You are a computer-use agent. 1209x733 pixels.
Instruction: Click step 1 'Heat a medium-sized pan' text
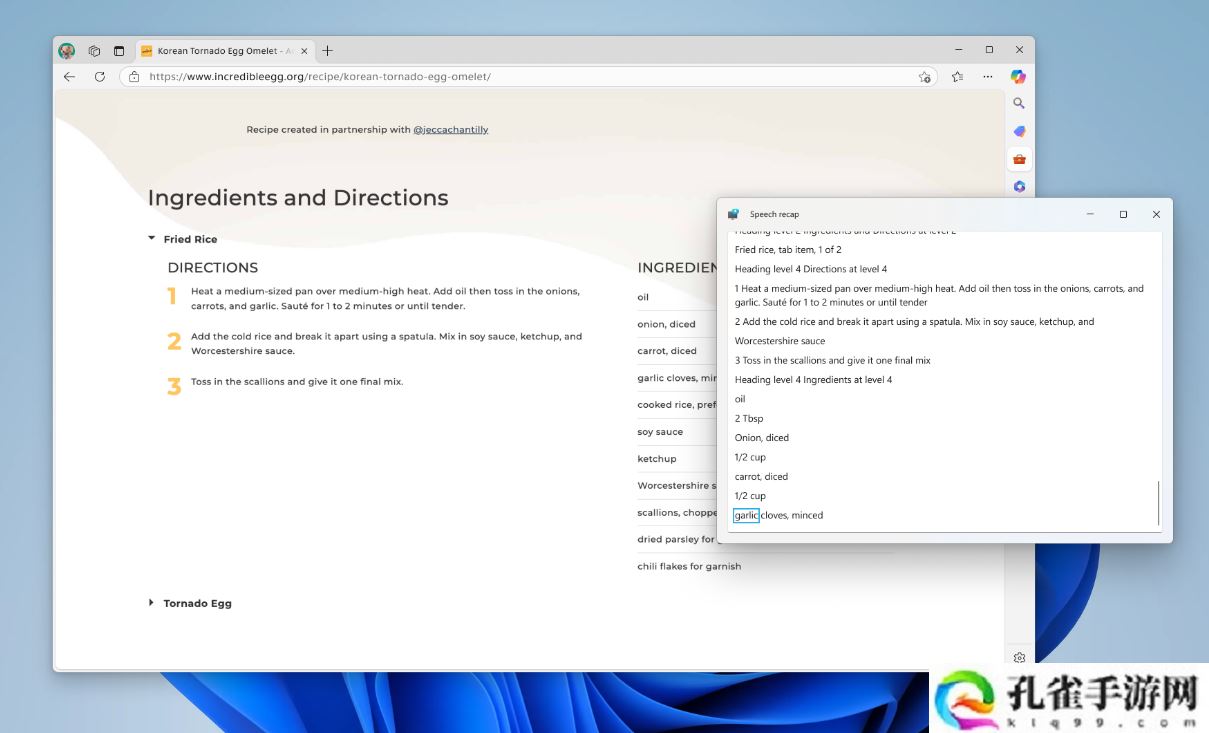[x=385, y=298]
